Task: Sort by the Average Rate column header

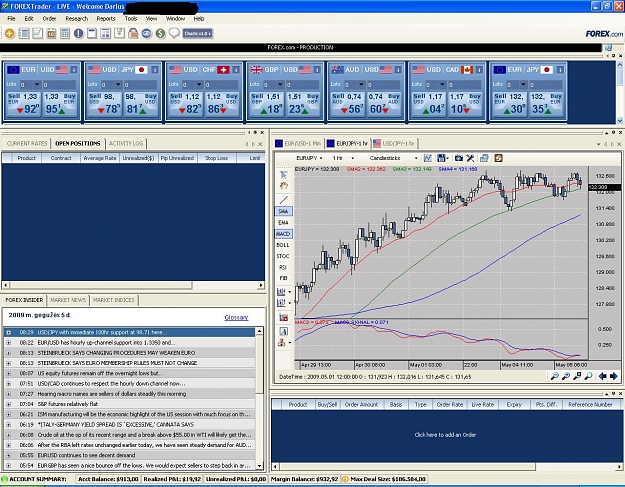Action: pyautogui.click(x=100, y=158)
